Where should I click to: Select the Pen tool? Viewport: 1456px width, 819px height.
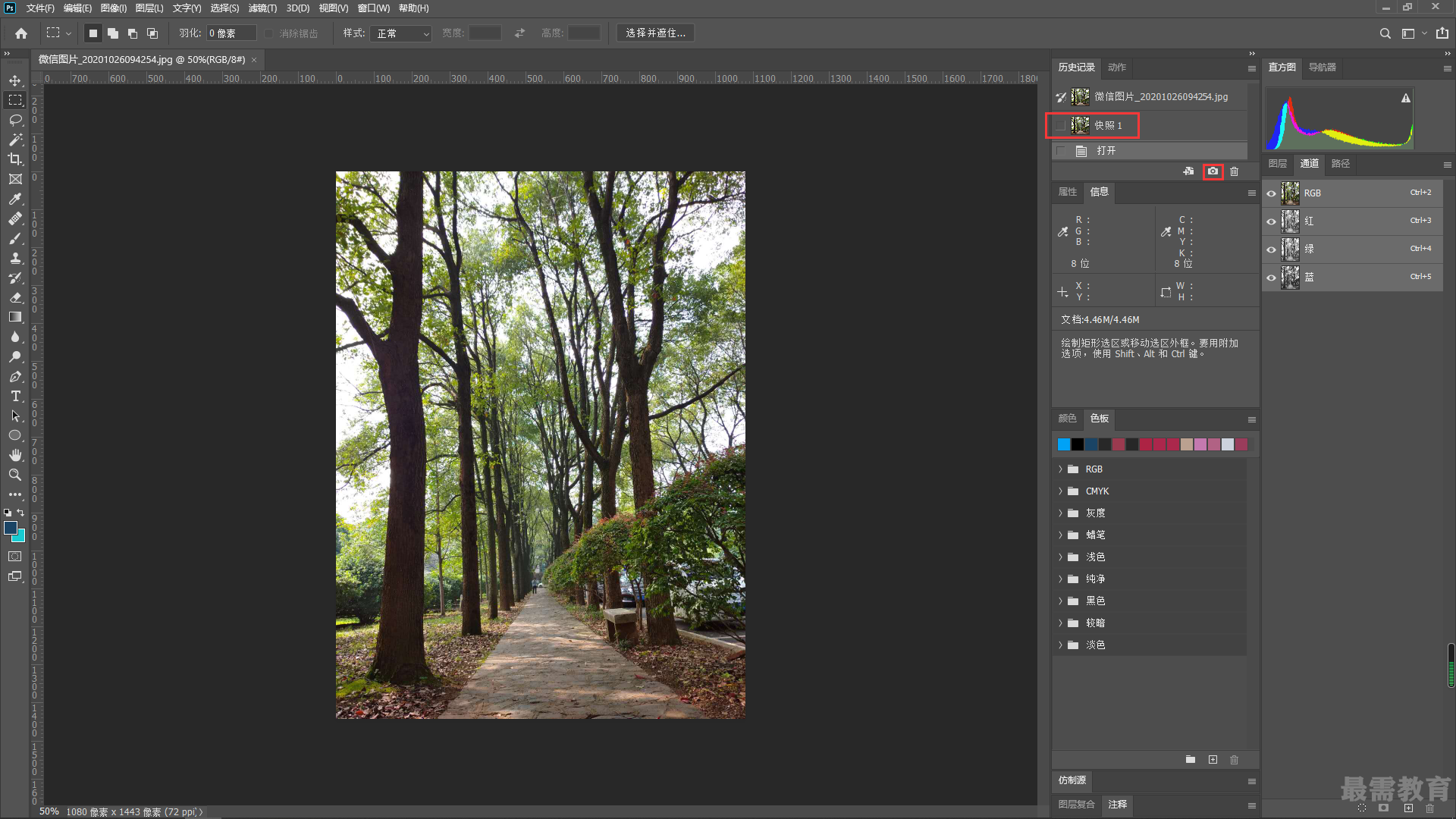click(15, 376)
